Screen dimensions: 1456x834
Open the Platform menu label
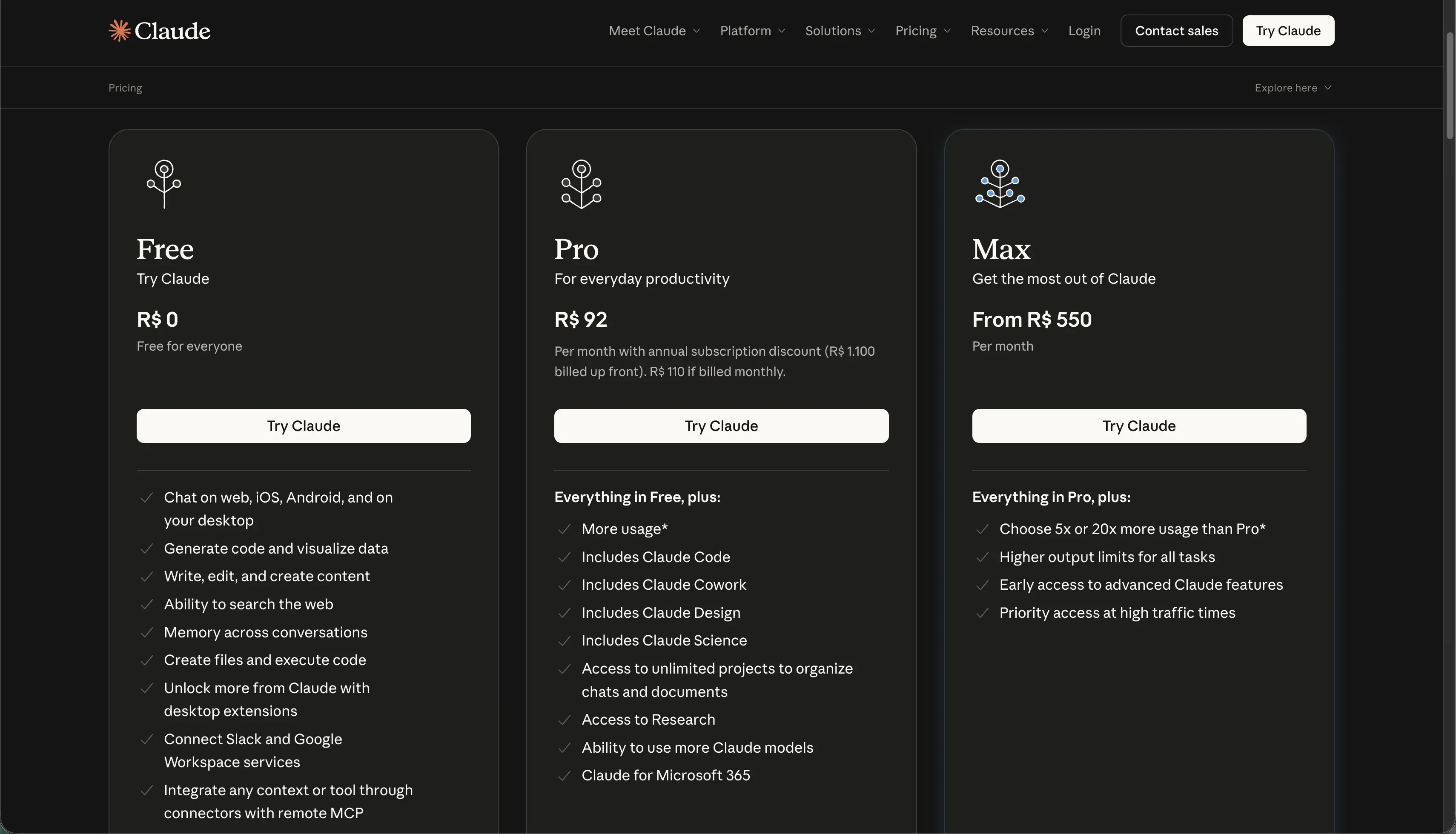tap(745, 31)
